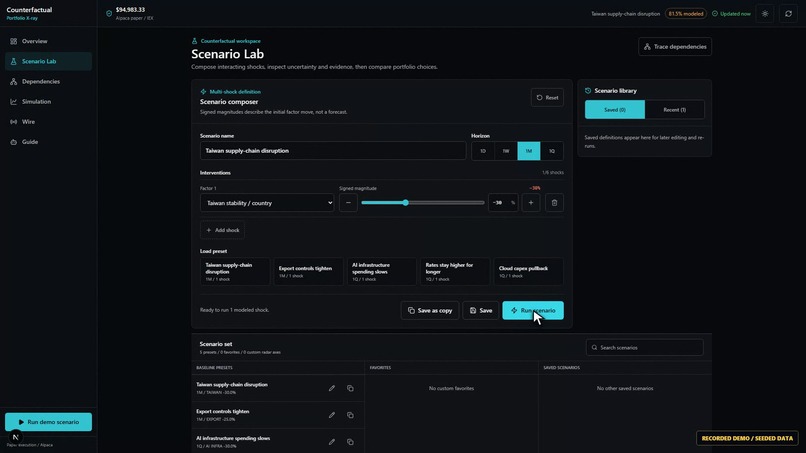Reset the scenario composer

[x=547, y=98]
